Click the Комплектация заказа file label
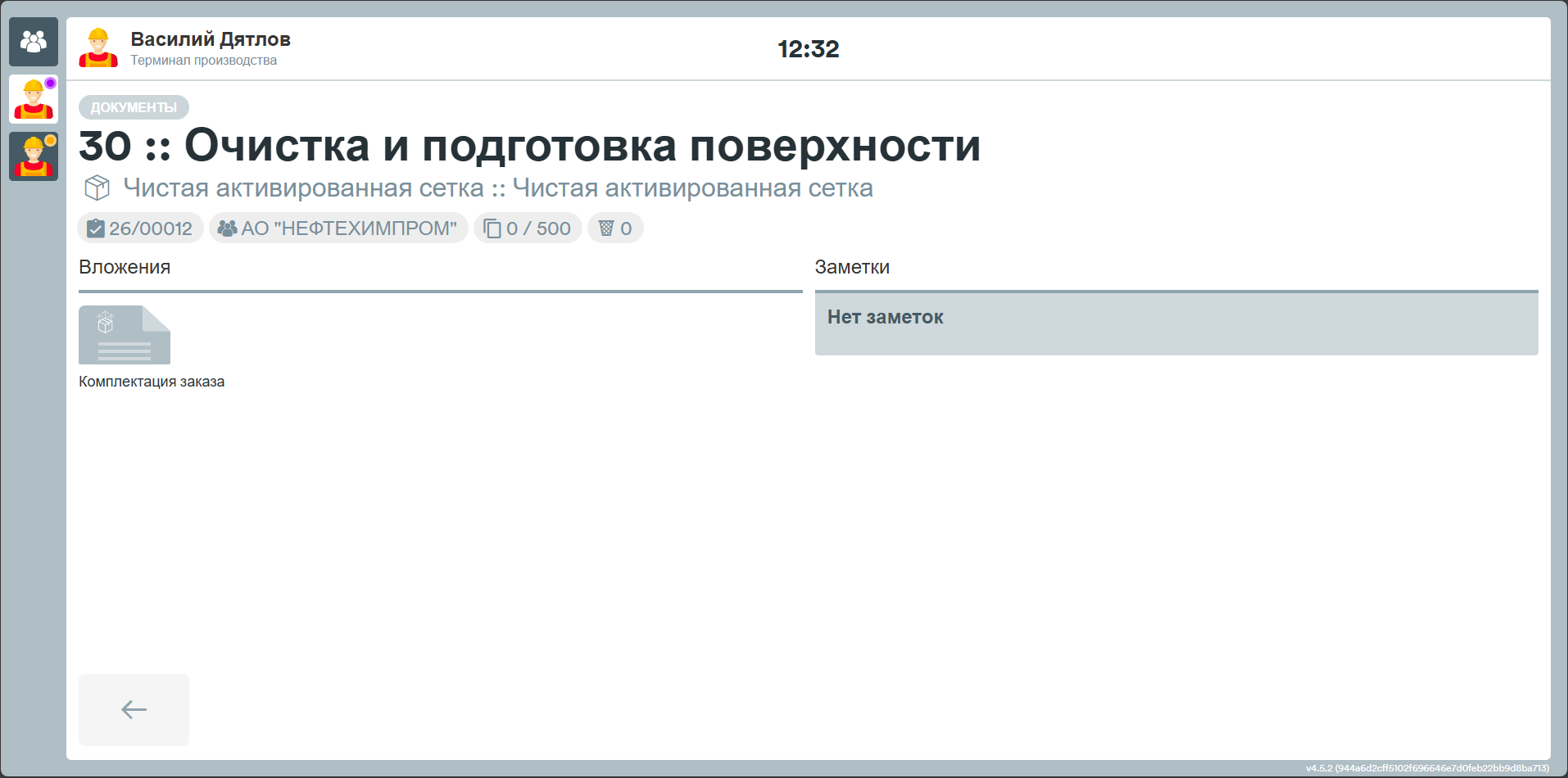Viewport: 1568px width, 778px height. point(152,382)
